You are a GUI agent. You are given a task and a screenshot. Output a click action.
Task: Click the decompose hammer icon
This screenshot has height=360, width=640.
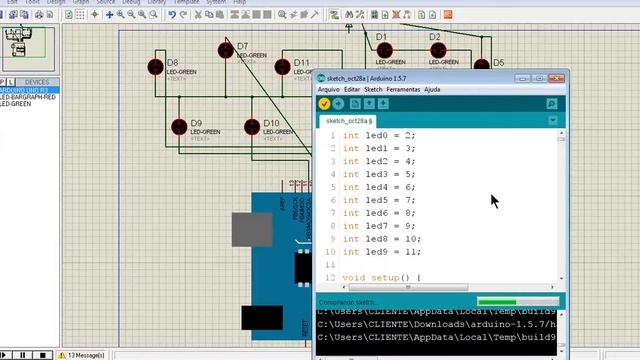coord(315,15)
